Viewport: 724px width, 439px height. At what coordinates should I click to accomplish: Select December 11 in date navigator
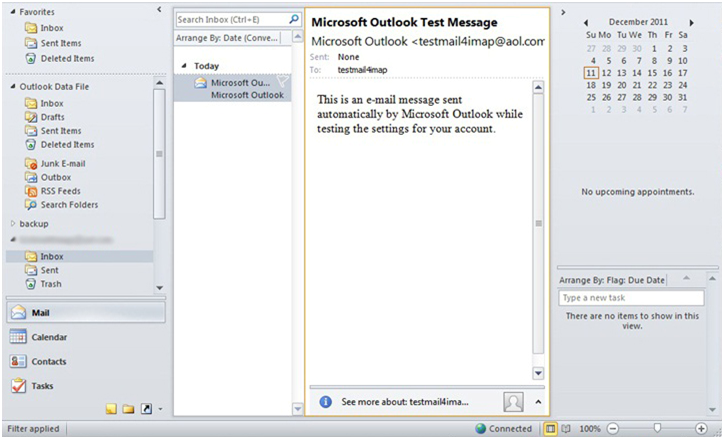pyautogui.click(x=591, y=73)
